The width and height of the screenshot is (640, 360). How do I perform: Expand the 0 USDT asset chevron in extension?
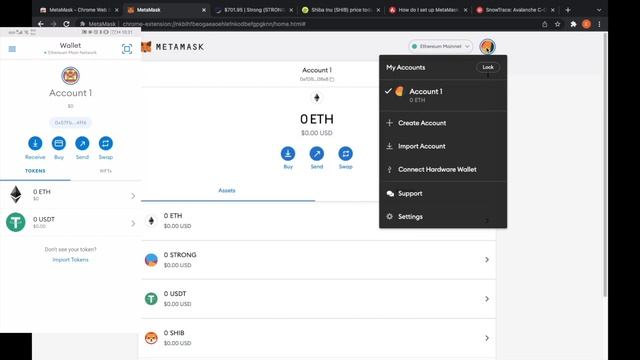pyautogui.click(x=487, y=299)
